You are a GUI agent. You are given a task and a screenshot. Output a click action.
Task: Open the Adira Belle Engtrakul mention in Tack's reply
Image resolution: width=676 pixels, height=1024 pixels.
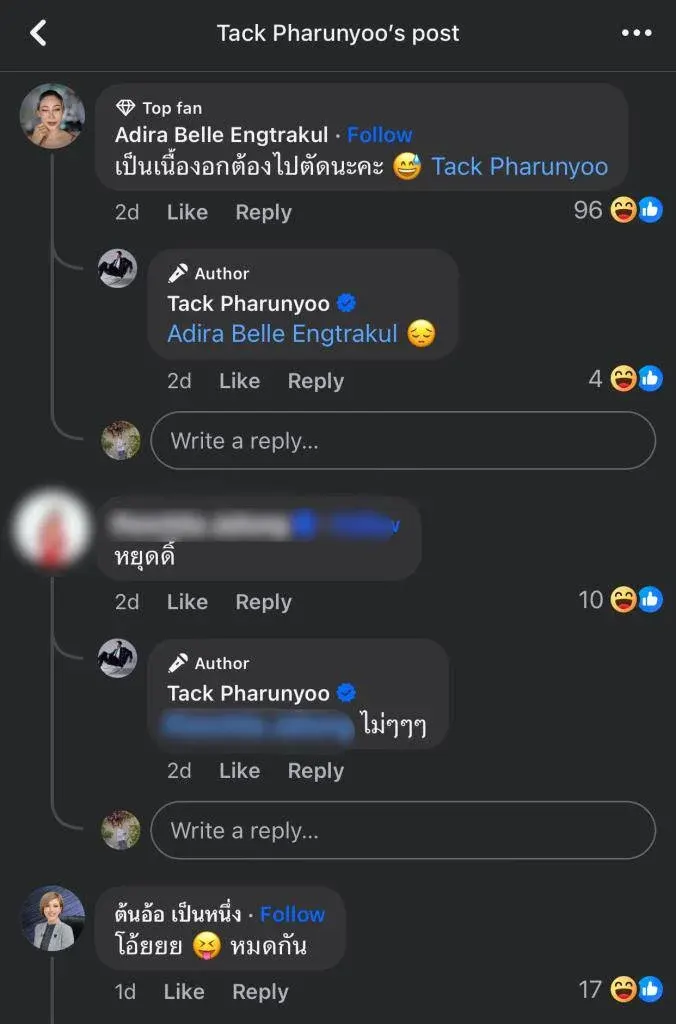282,334
